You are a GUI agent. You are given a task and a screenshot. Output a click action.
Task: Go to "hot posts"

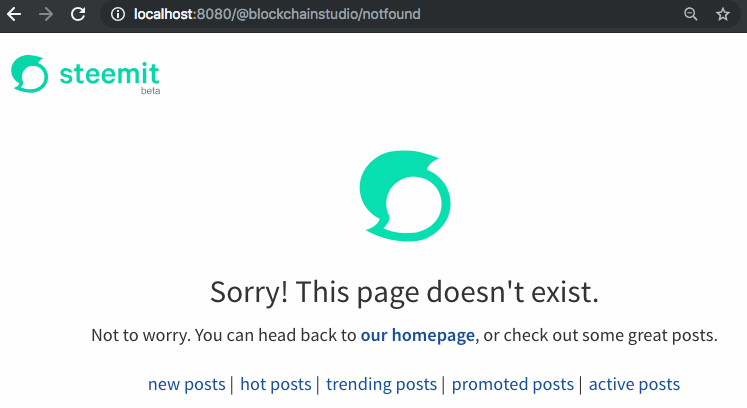click(275, 384)
